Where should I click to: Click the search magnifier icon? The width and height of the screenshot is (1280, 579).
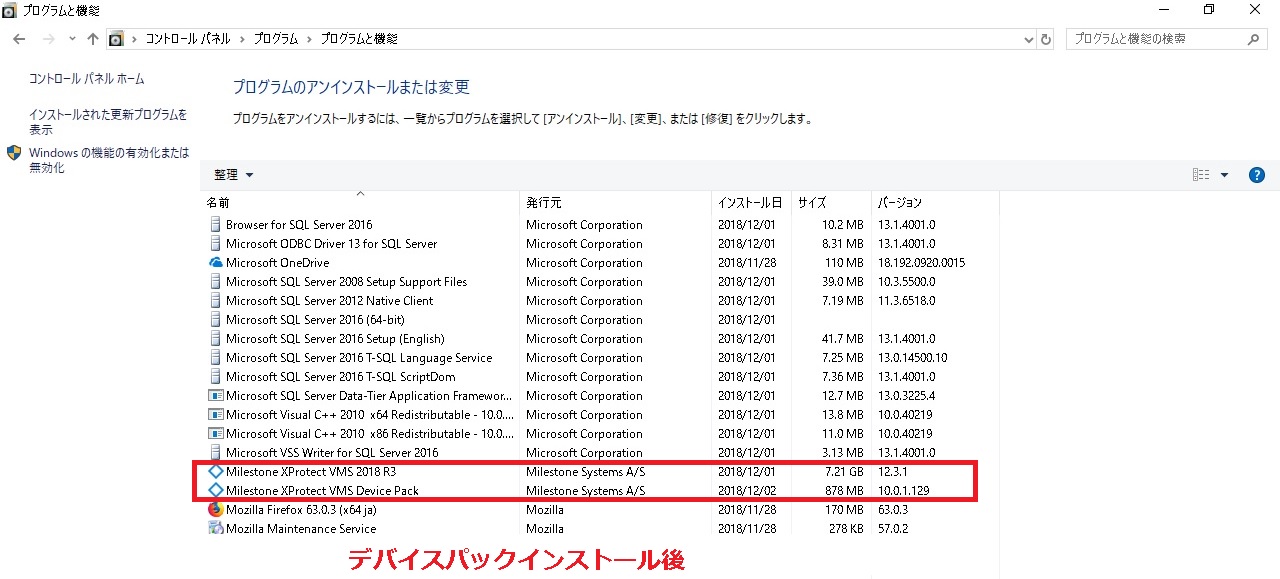point(1255,39)
